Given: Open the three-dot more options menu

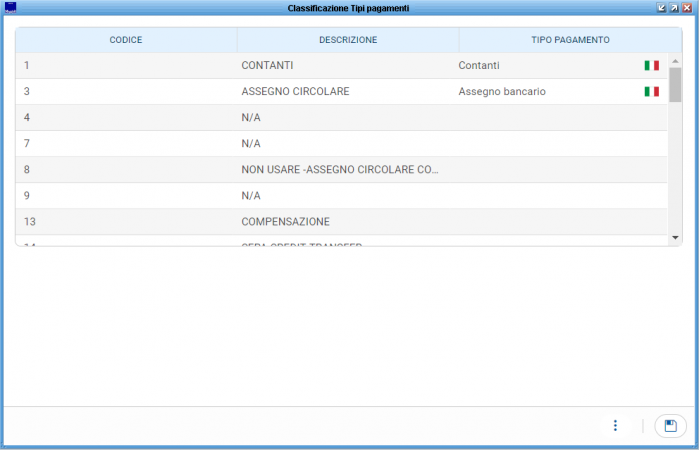Looking at the screenshot, I should tap(615, 426).
